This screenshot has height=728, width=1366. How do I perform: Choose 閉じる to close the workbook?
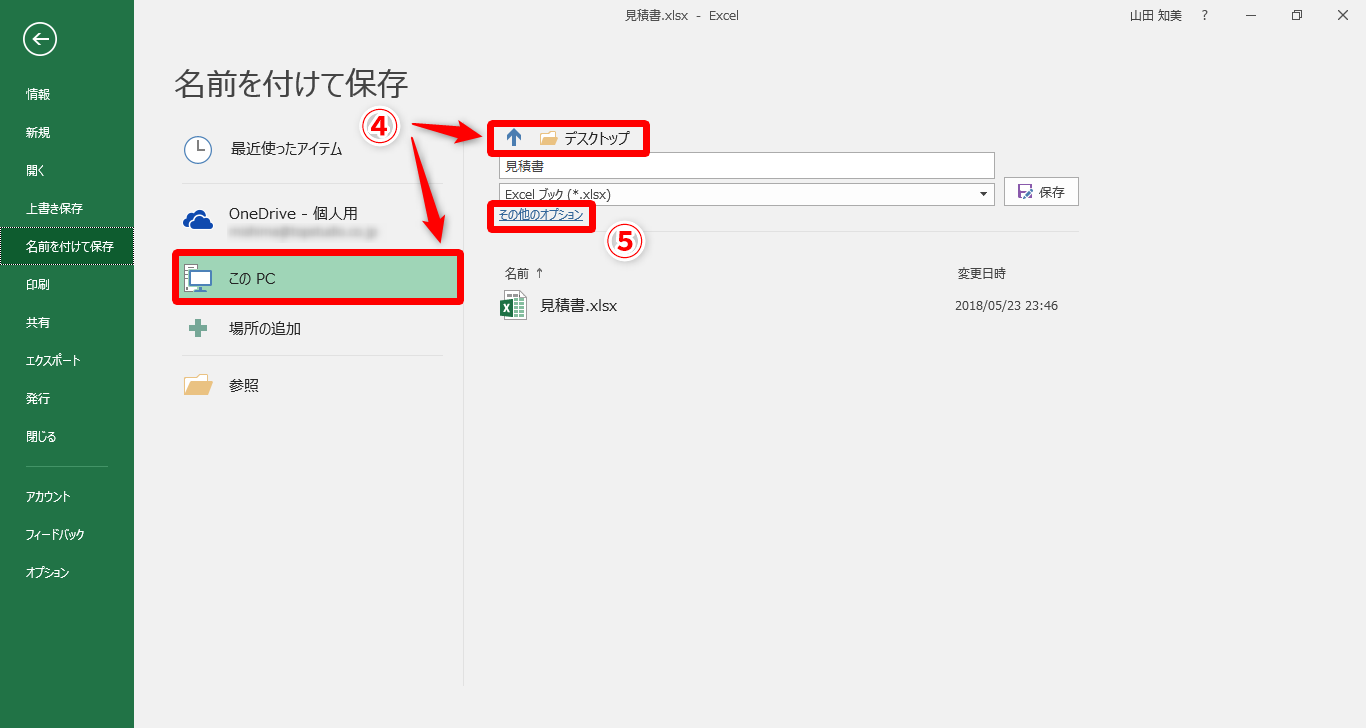[41, 436]
